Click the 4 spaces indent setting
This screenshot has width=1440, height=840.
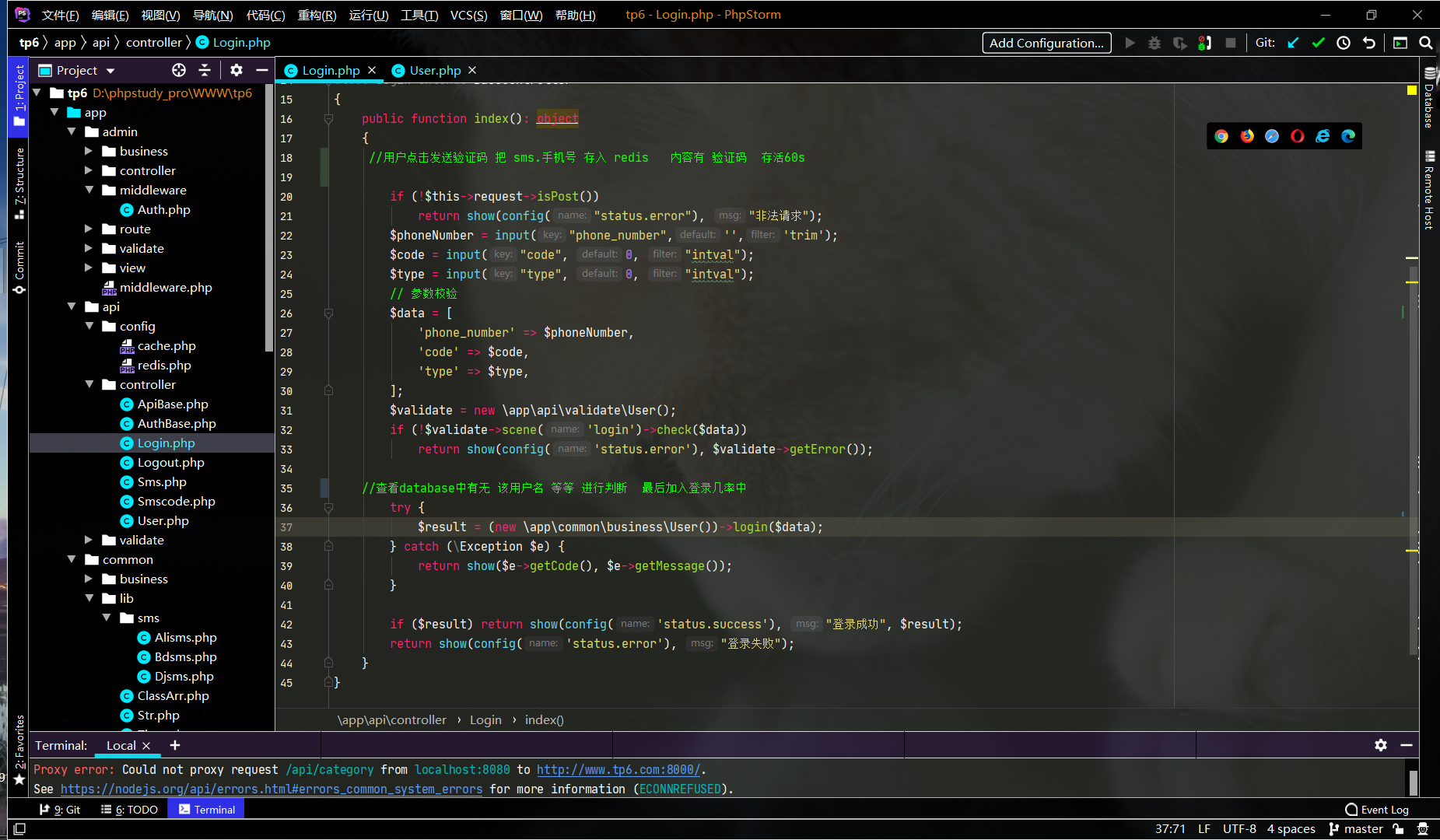point(1291,829)
